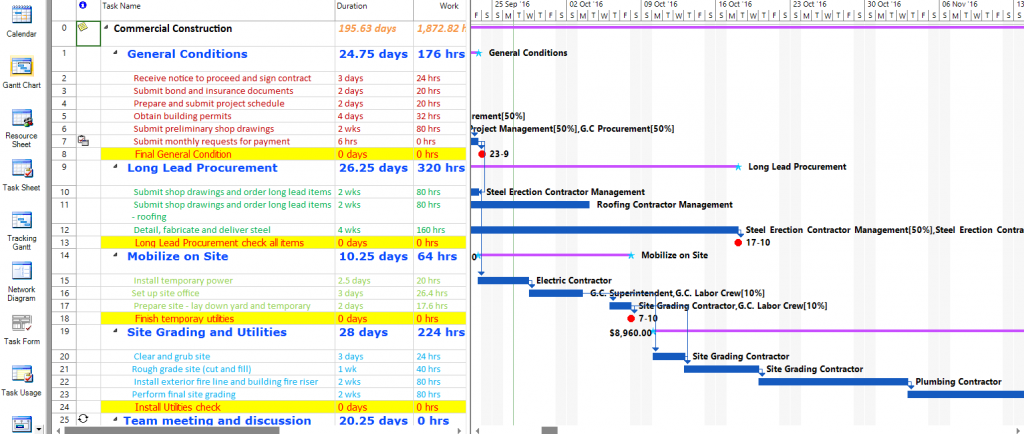Click the Gantt chart horizontal scrollbar thumb
1024x434 pixels.
[x=549, y=430]
